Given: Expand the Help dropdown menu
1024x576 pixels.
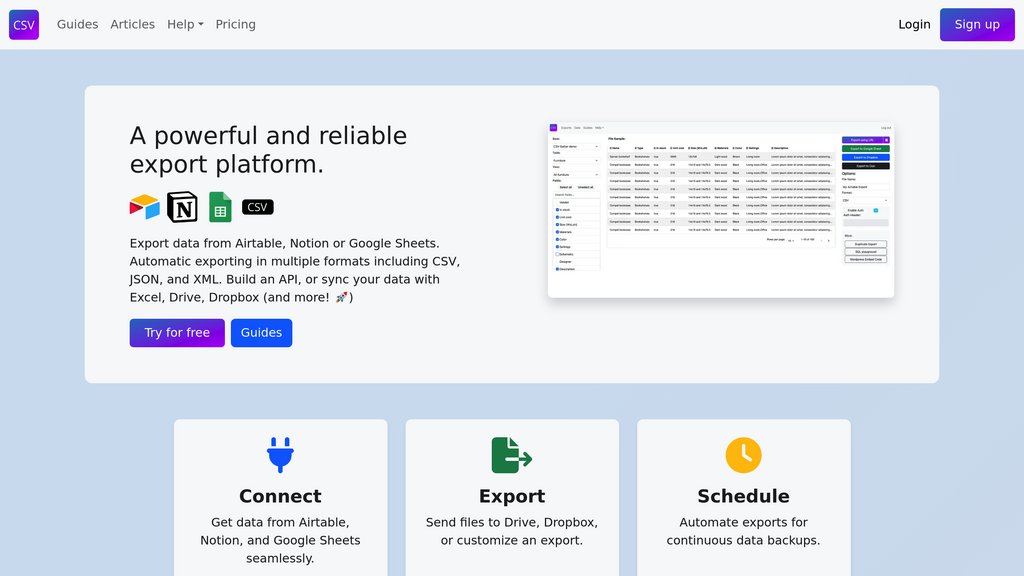Looking at the screenshot, I should click(185, 24).
